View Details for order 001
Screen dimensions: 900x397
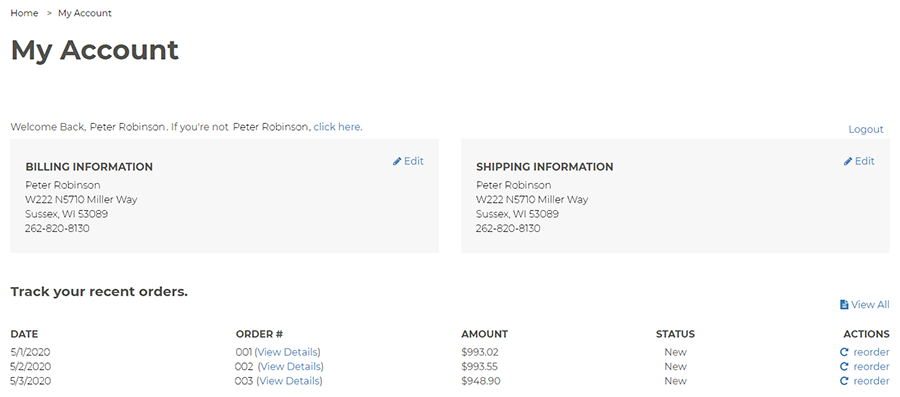pyautogui.click(x=287, y=352)
